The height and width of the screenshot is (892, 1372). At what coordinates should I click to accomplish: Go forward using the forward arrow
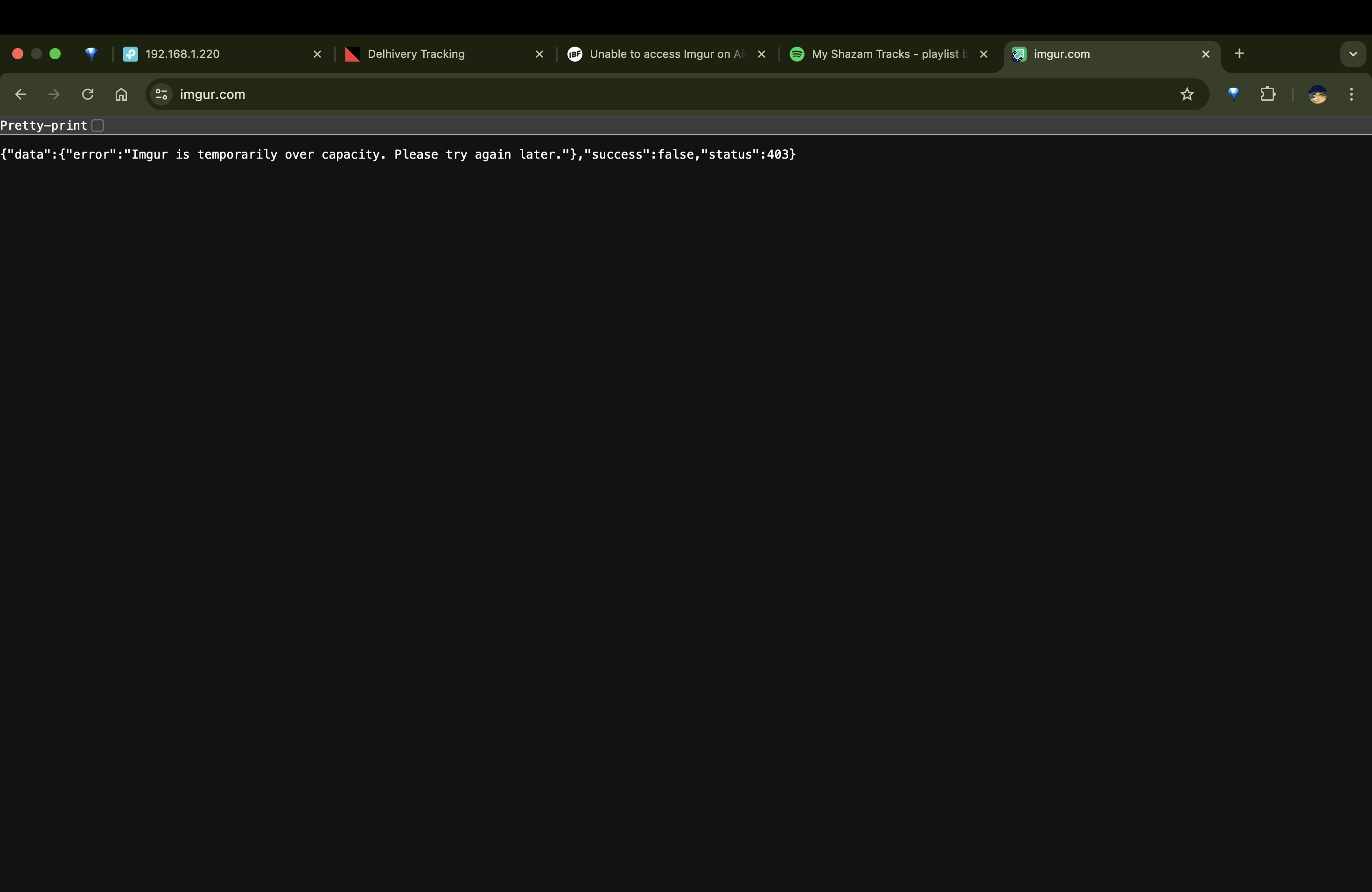(54, 94)
